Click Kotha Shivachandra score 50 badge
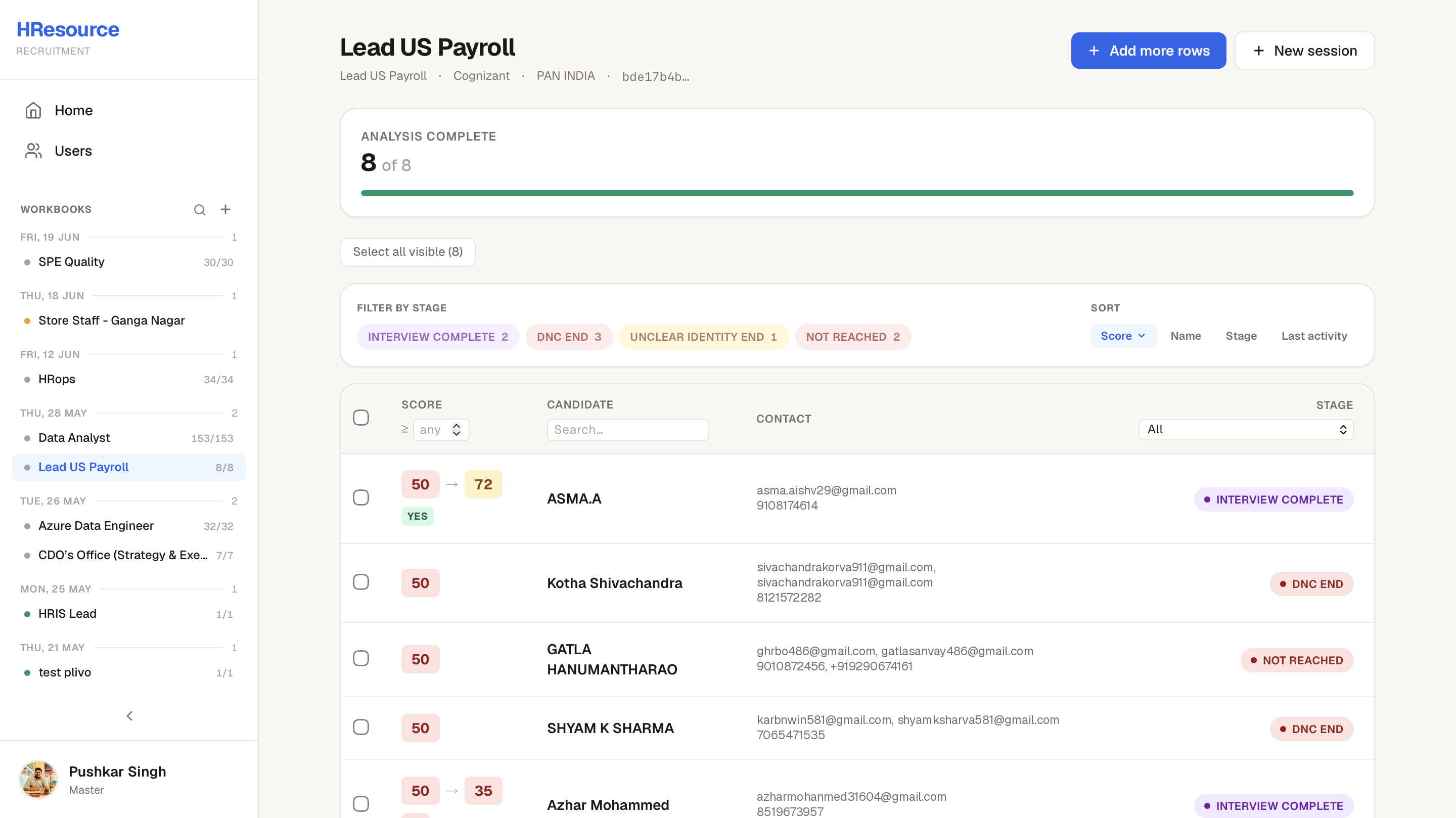1456x818 pixels. 420,583
